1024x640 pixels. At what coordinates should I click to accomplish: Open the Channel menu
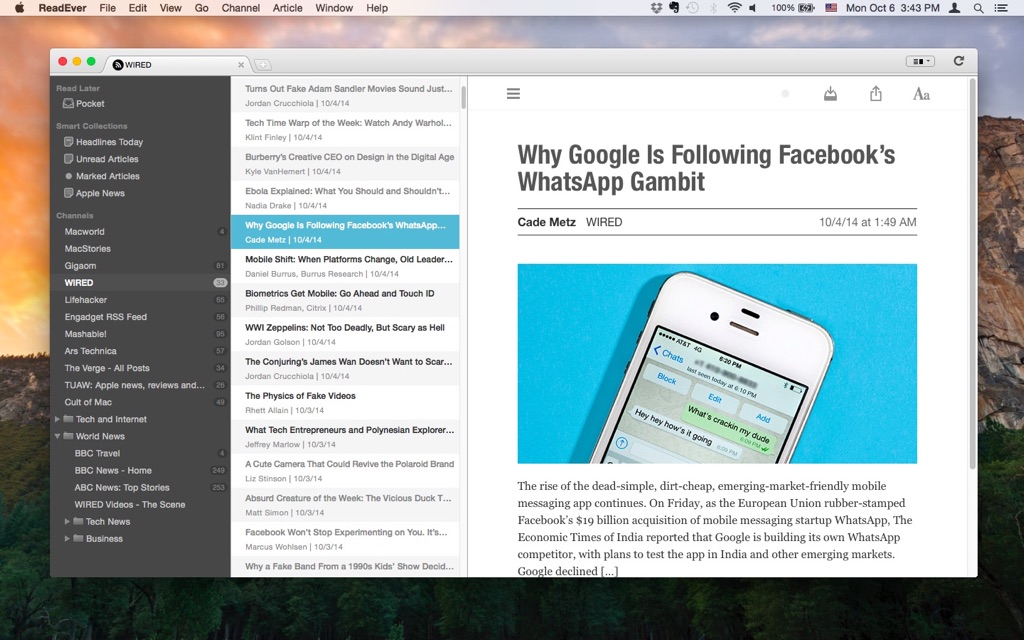pos(240,8)
